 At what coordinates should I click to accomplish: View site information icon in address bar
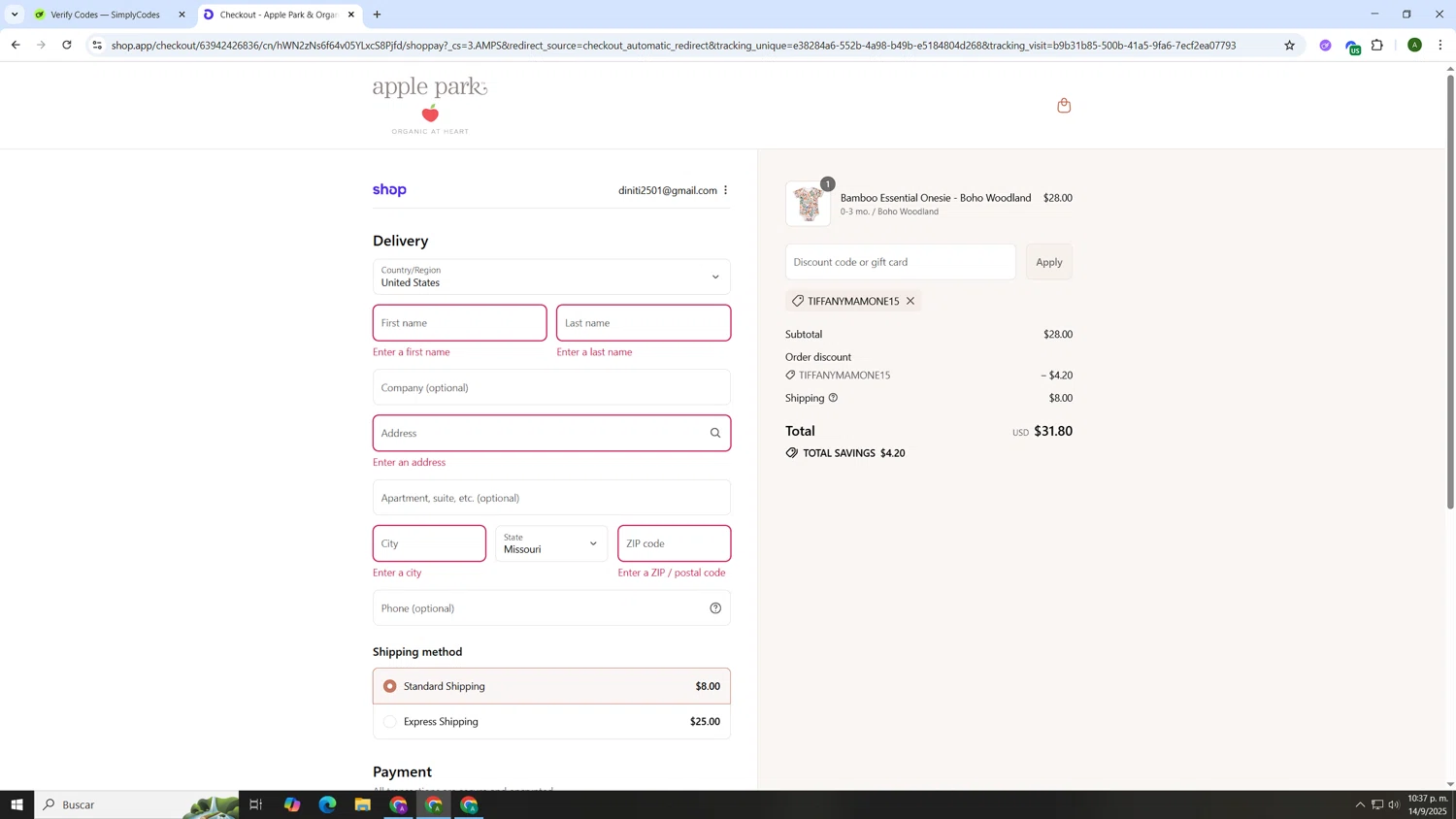pos(97,45)
